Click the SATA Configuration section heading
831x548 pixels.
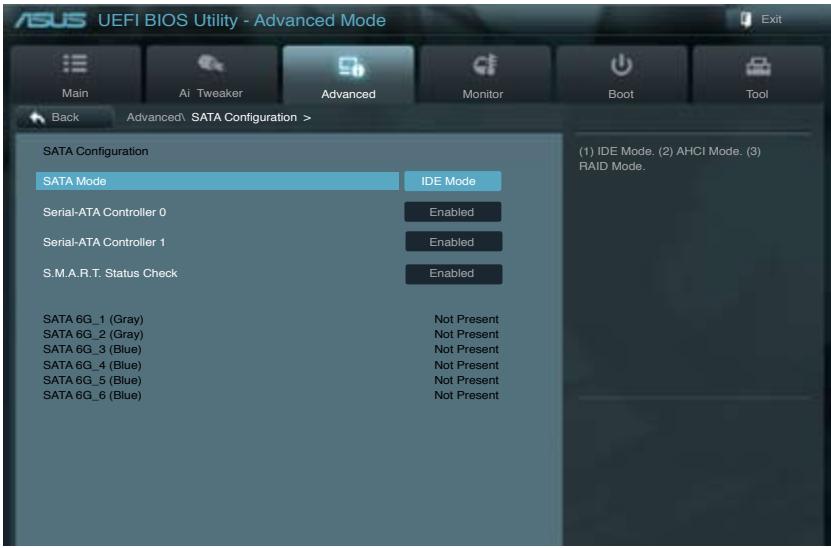click(95, 152)
